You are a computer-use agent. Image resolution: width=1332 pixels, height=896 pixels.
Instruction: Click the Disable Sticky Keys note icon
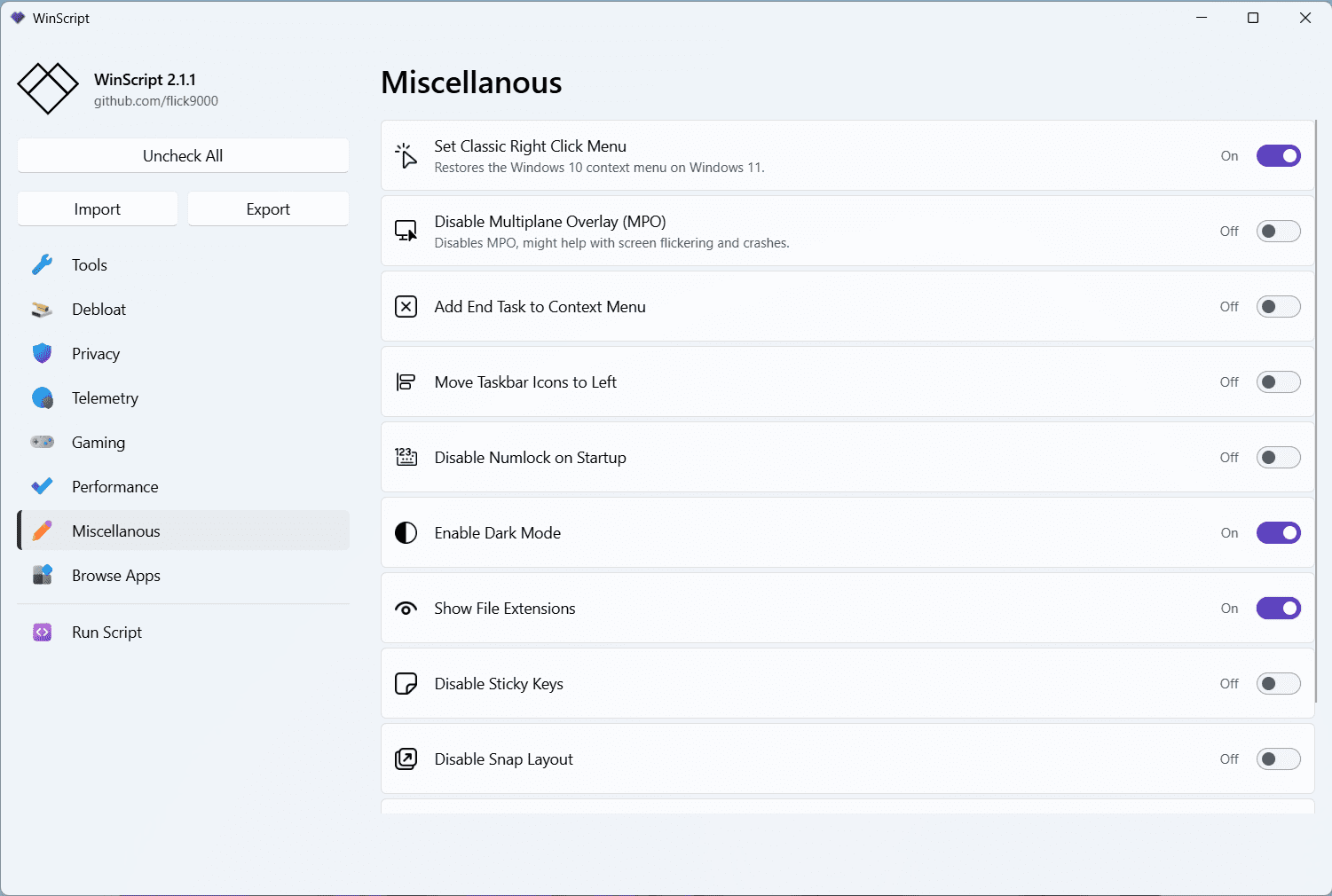[x=406, y=684]
